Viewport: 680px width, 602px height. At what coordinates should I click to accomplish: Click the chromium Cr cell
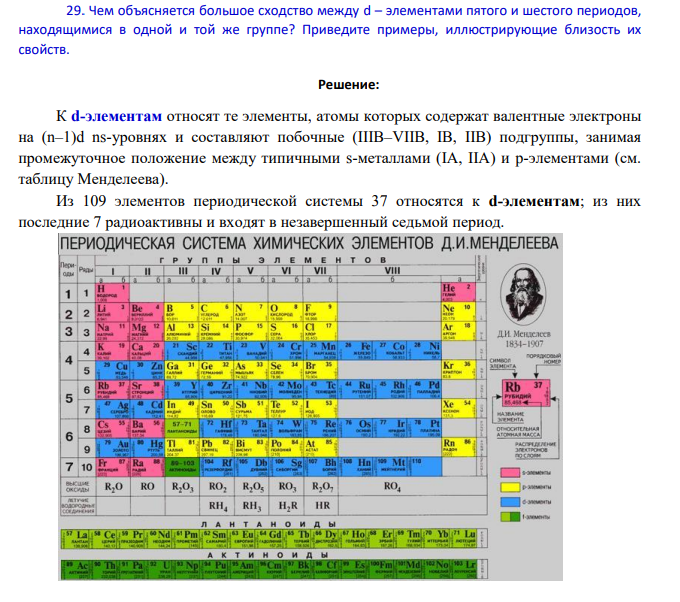(x=285, y=350)
